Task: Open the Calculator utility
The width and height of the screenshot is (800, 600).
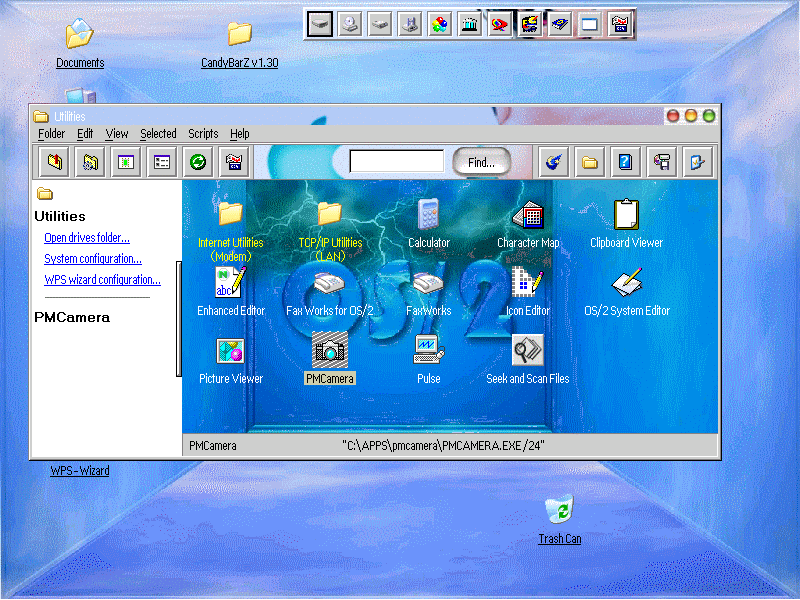Action: (428, 214)
